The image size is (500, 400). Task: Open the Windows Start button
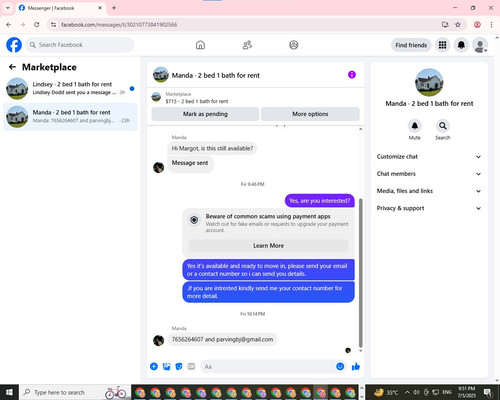click(9, 392)
